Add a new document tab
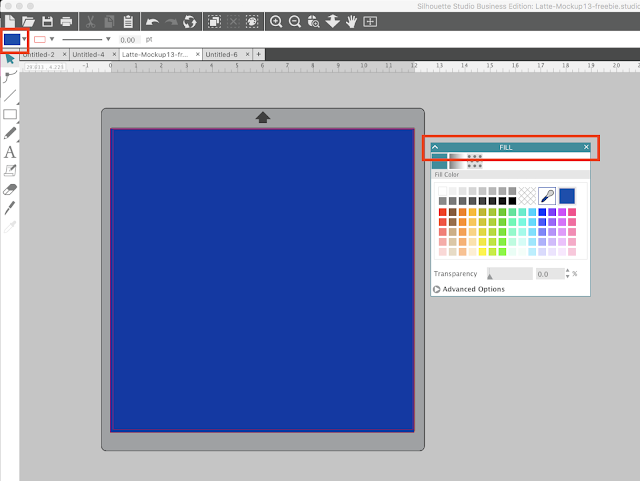 pos(258,54)
